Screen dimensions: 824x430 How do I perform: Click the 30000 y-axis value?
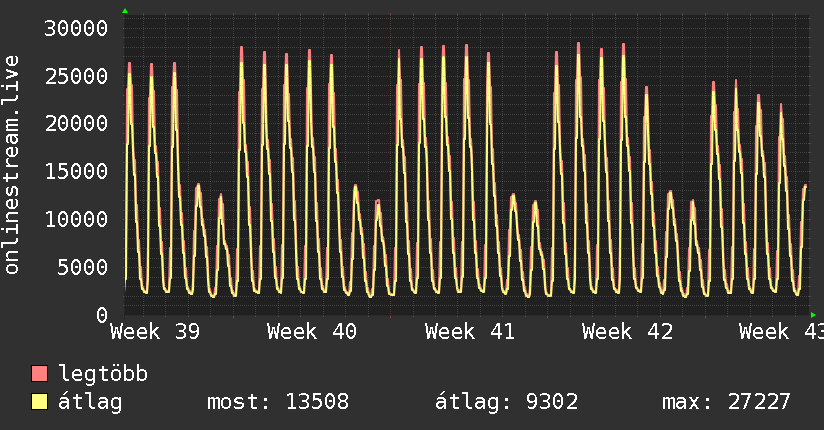(76, 28)
